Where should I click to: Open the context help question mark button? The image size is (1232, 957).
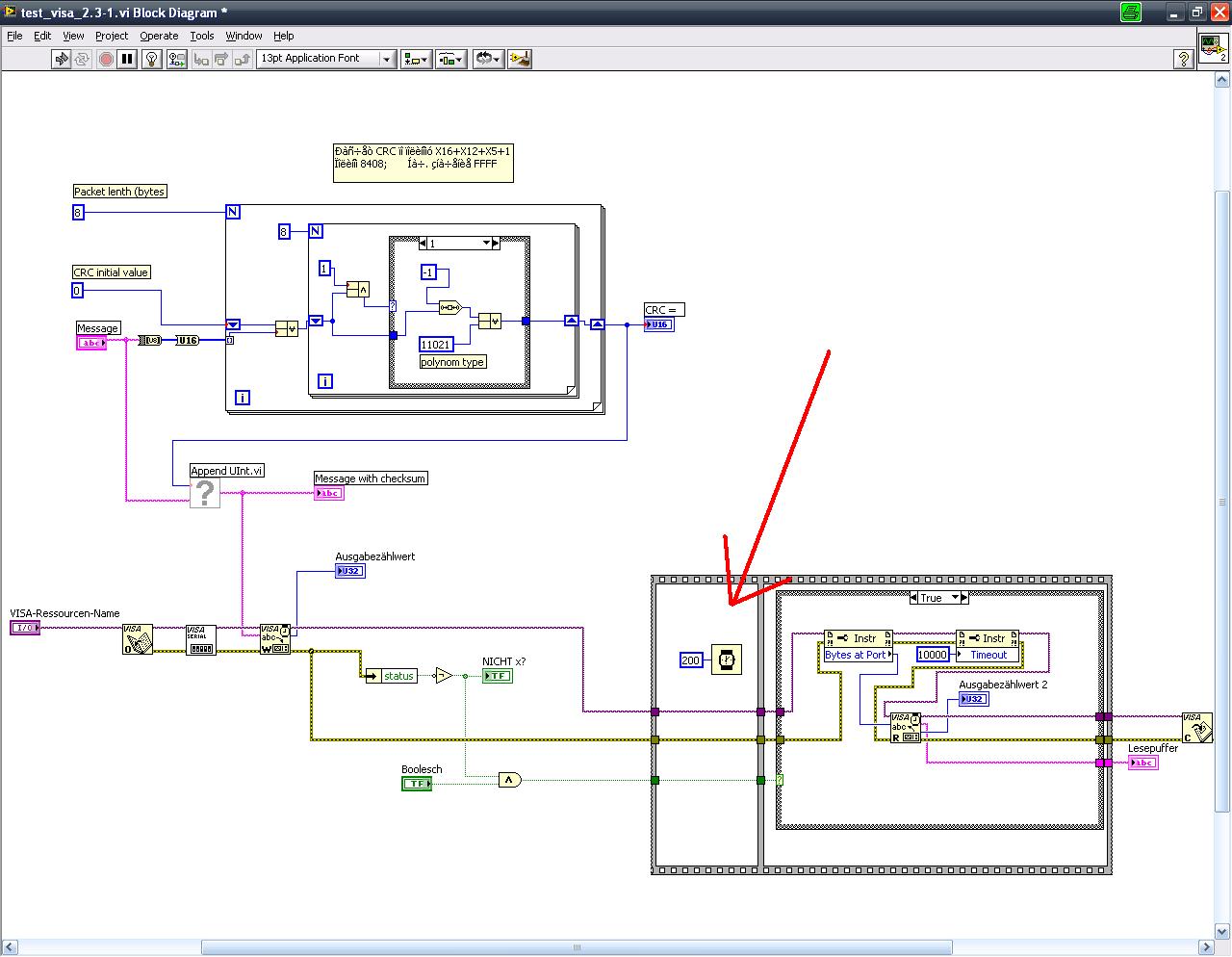coord(1184,59)
